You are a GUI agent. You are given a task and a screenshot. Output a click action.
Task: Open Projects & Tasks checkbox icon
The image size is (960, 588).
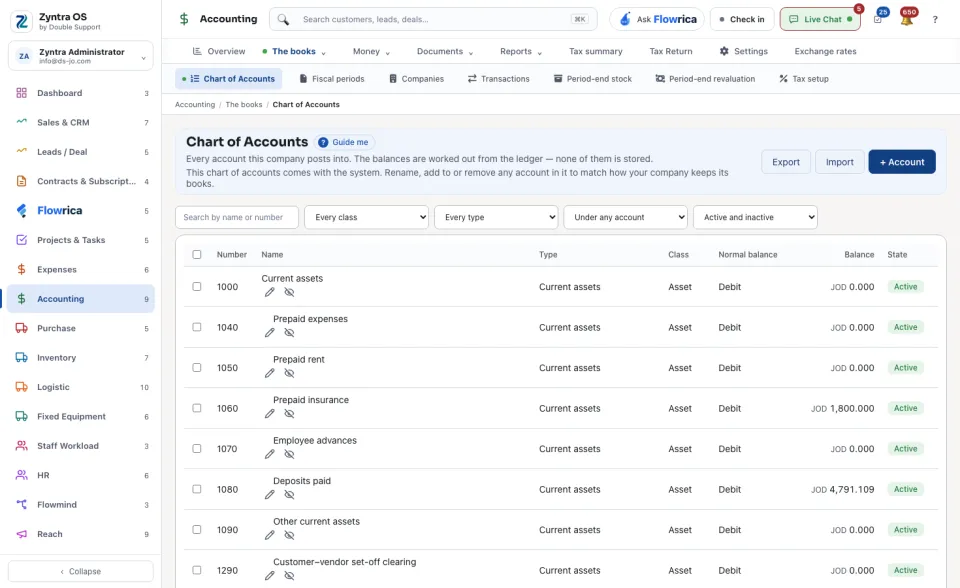[21, 239]
